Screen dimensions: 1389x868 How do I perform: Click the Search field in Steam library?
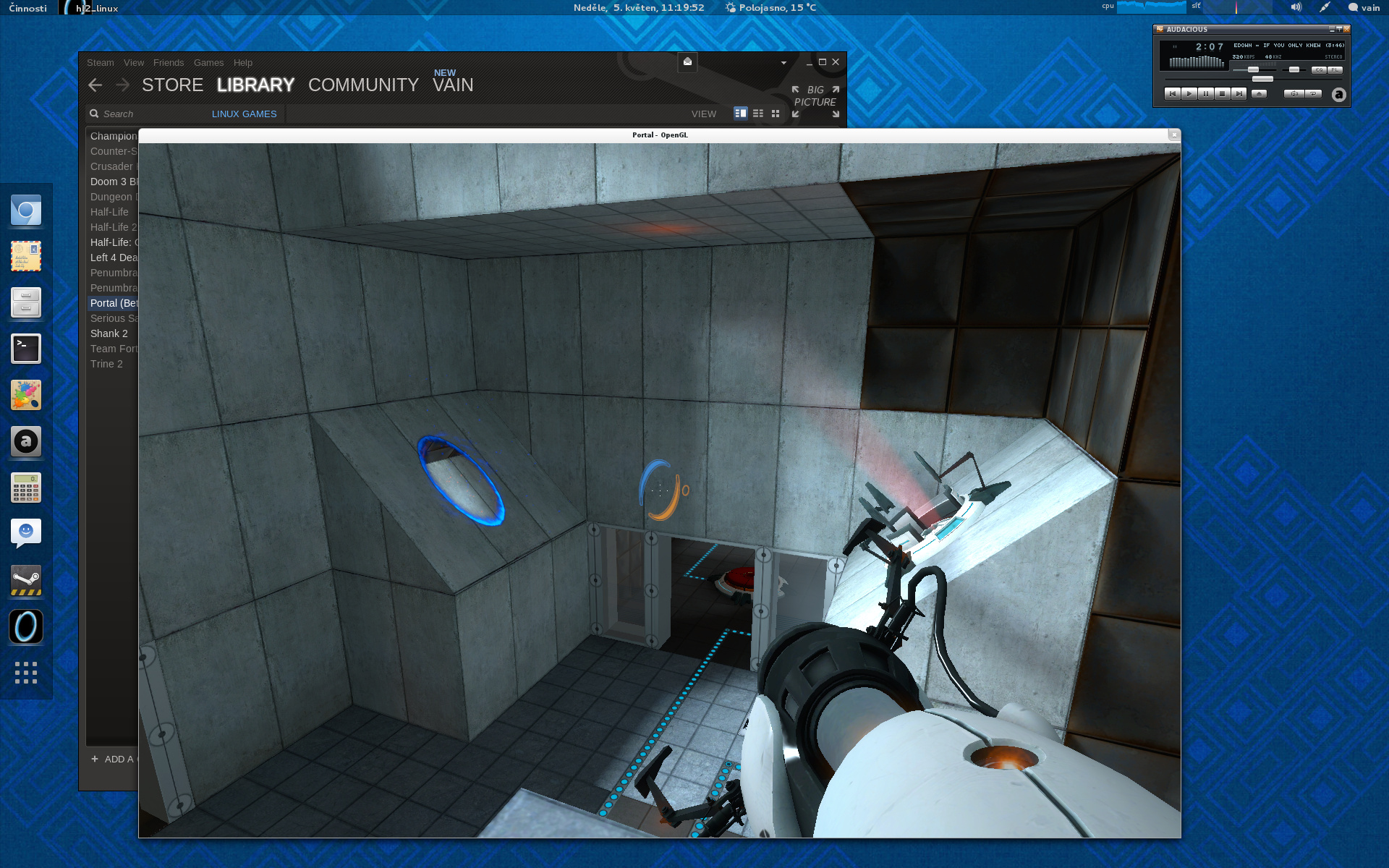coord(148,114)
